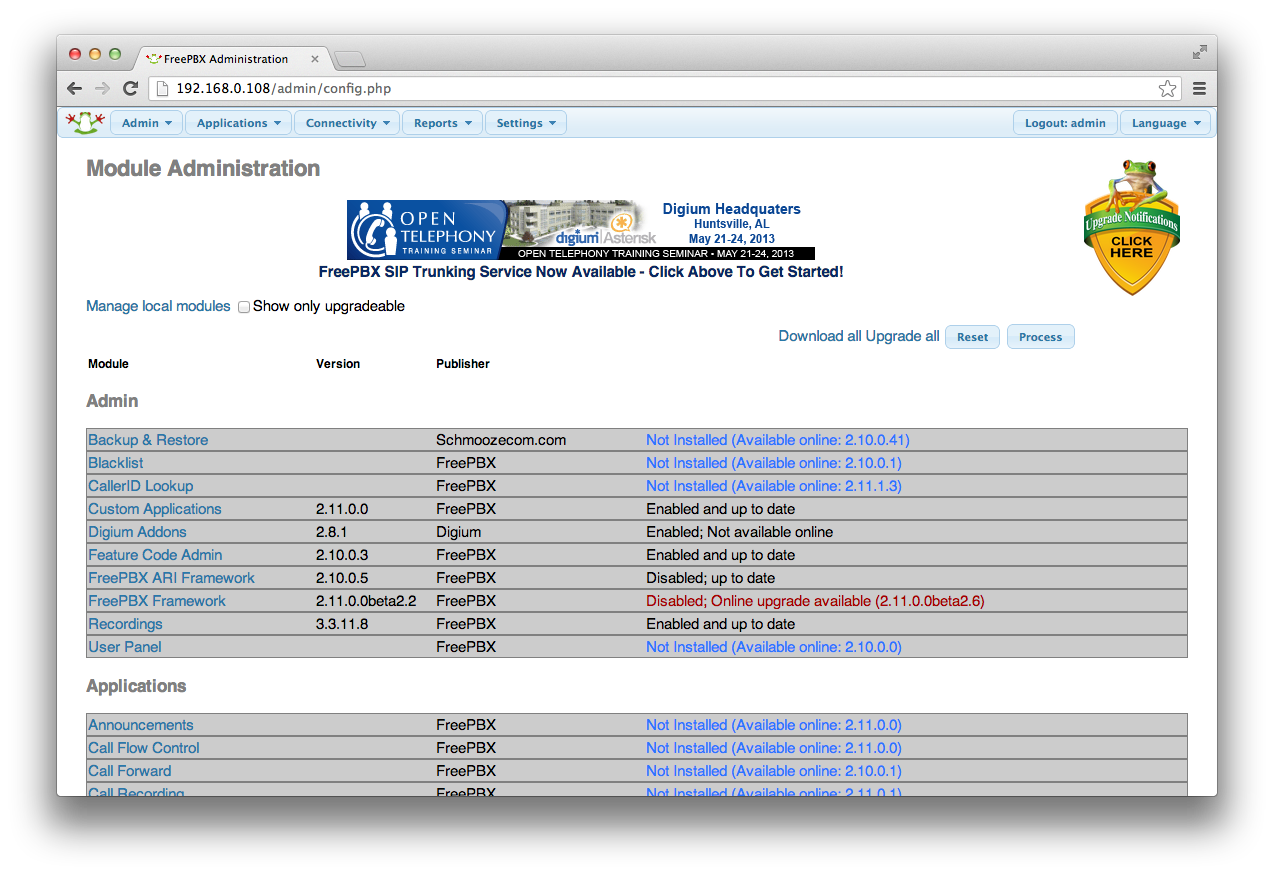The width and height of the screenshot is (1274, 875).
Task: Open the Call Forward module
Action: (x=130, y=771)
